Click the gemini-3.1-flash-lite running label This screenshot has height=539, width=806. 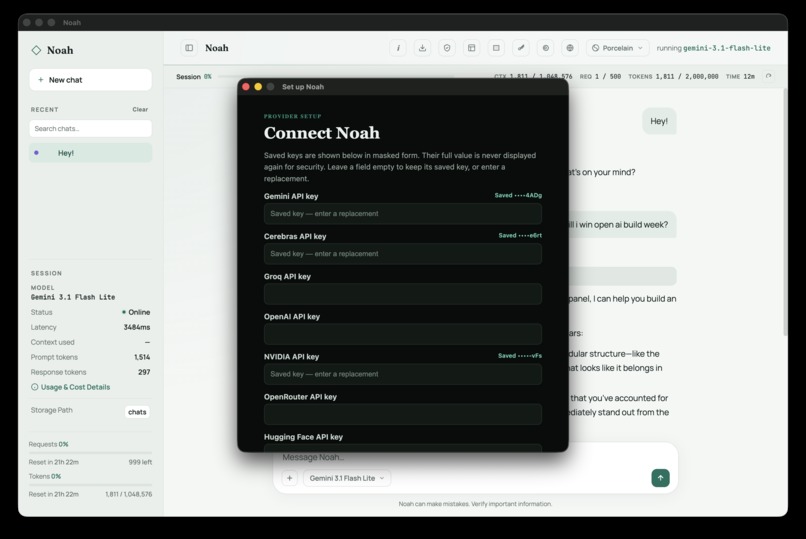726,48
